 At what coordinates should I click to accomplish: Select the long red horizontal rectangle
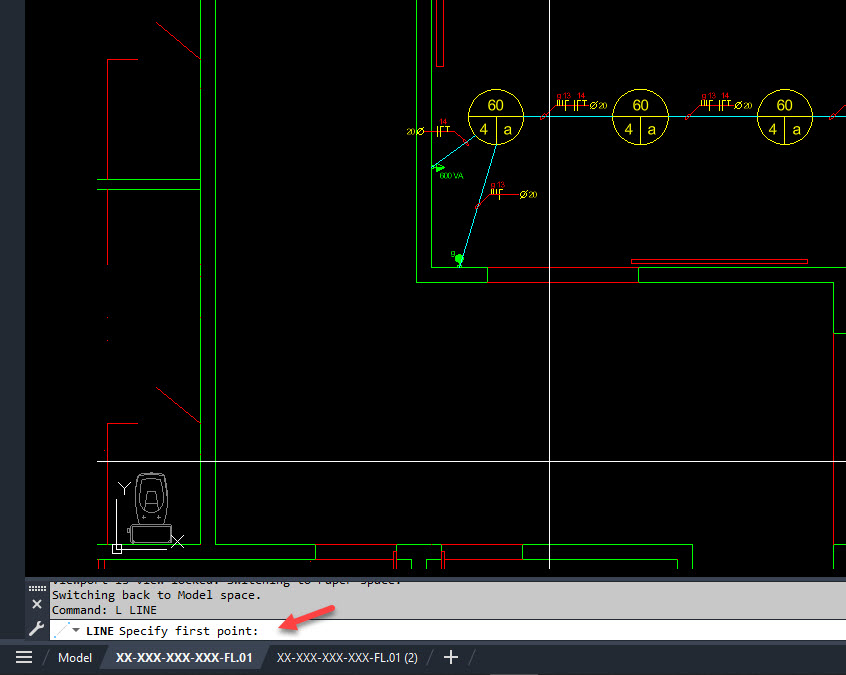tap(719, 262)
